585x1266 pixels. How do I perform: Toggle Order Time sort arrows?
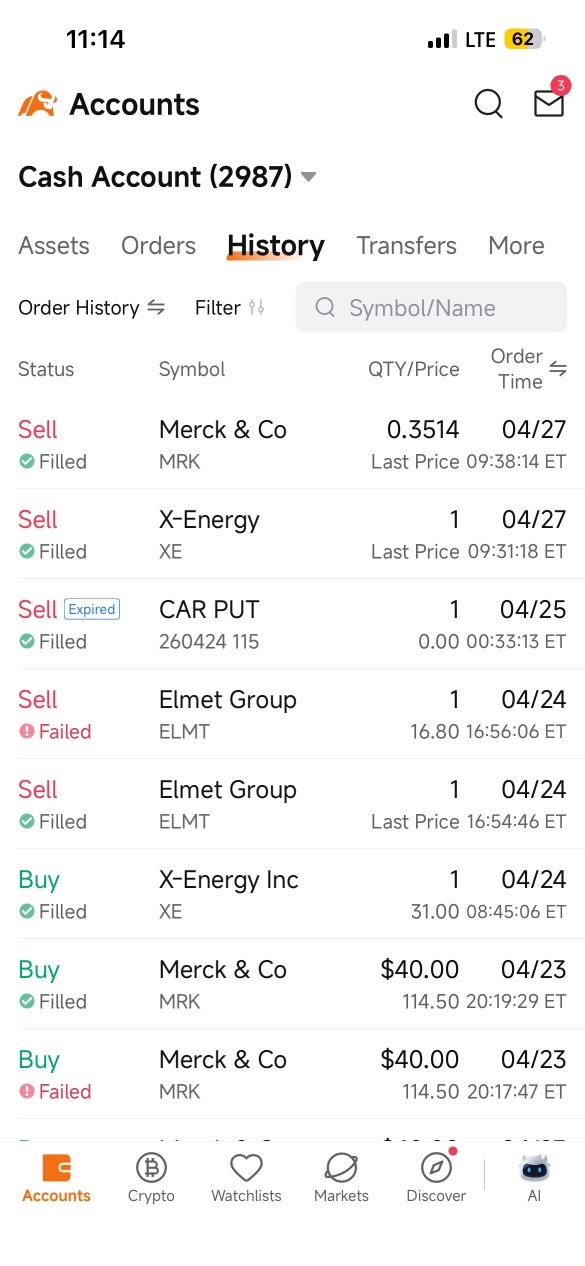coord(558,369)
